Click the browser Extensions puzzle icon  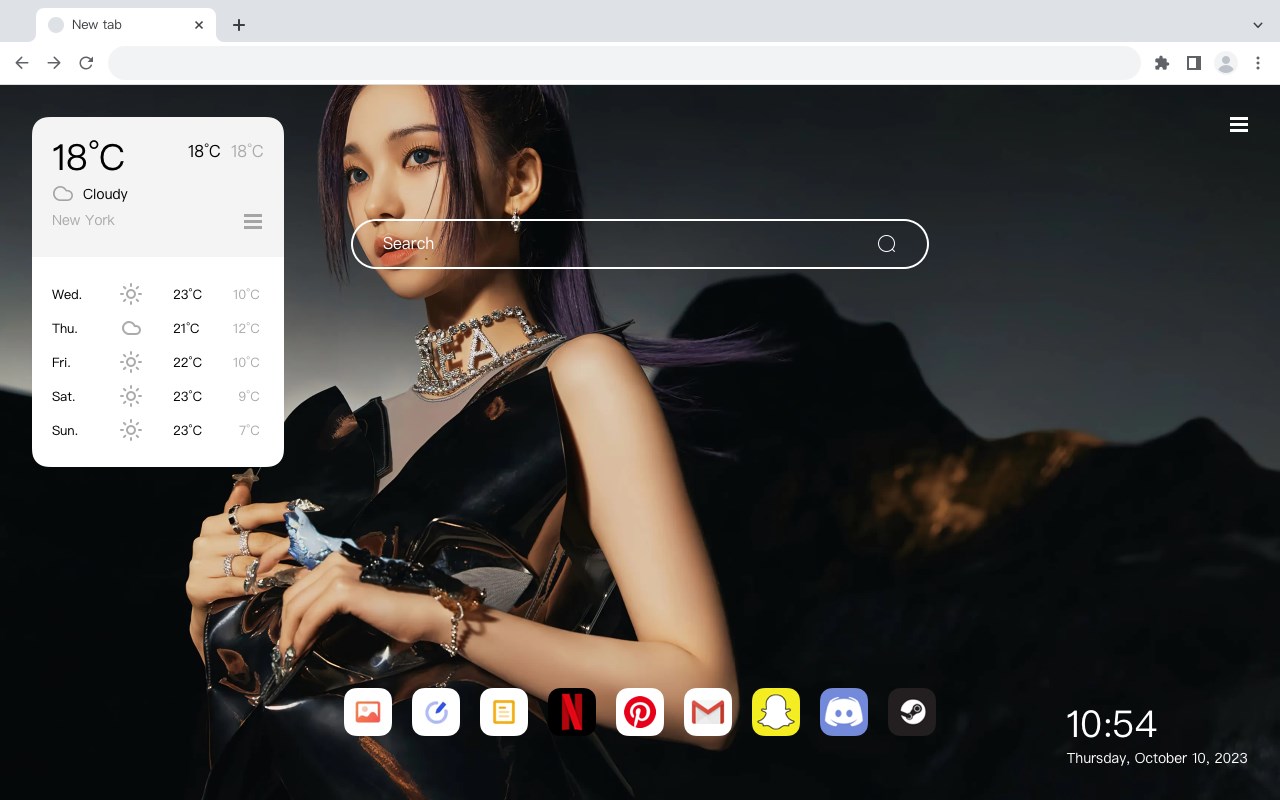pyautogui.click(x=1161, y=63)
